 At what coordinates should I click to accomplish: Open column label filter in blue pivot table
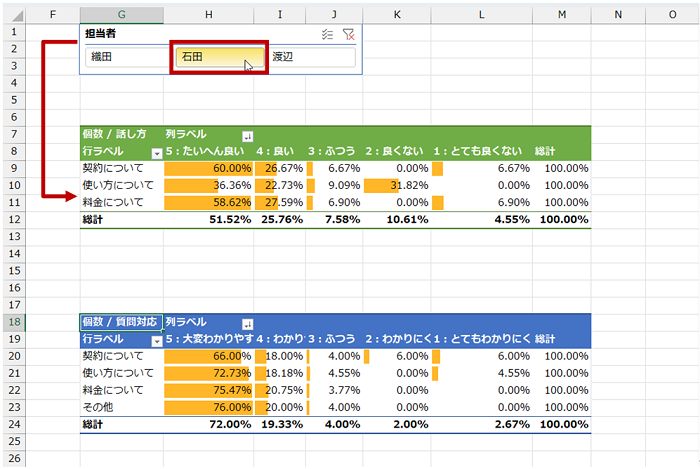coord(247,323)
